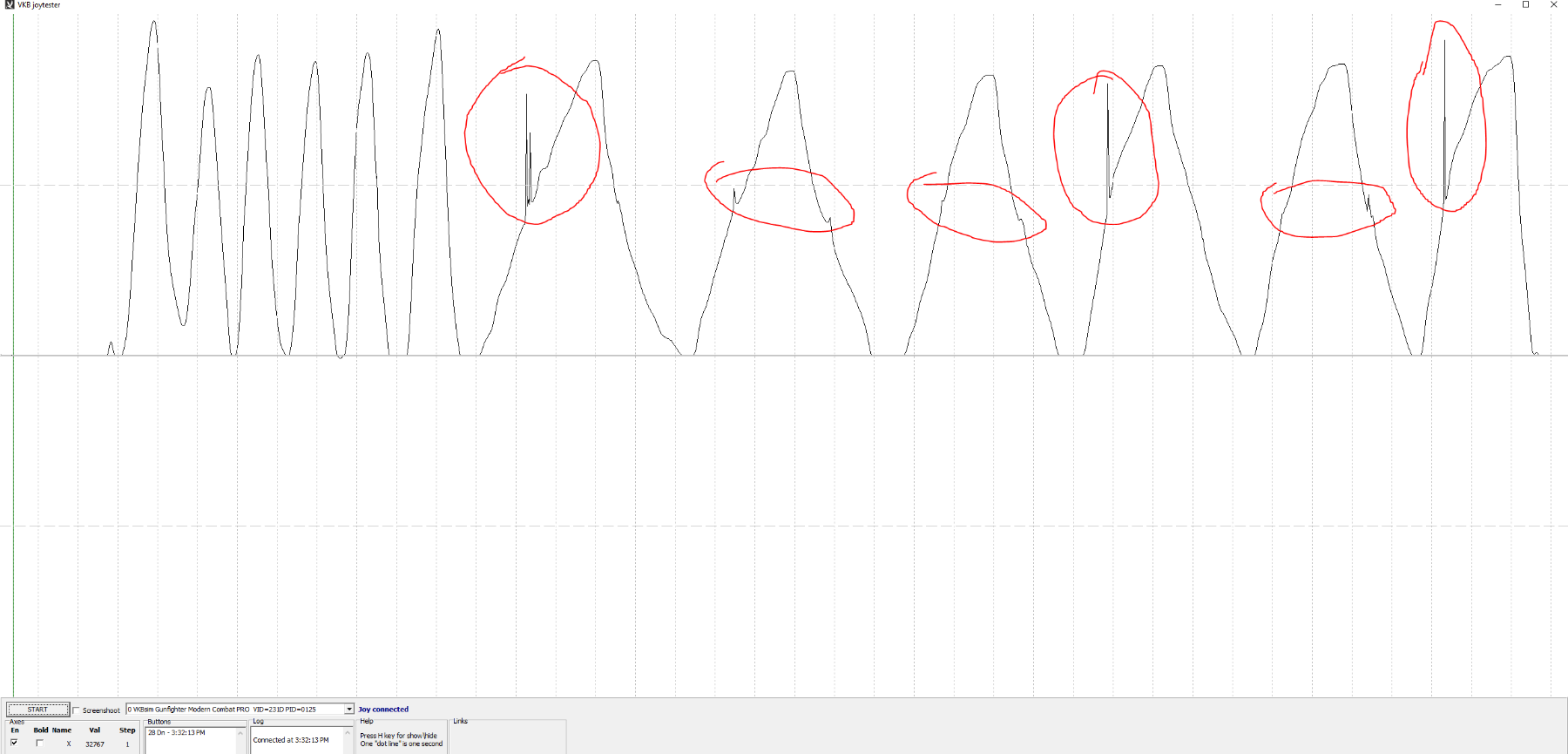The width and height of the screenshot is (1568, 754).
Task: Restore down the joytester window
Action: pyautogui.click(x=1525, y=5)
